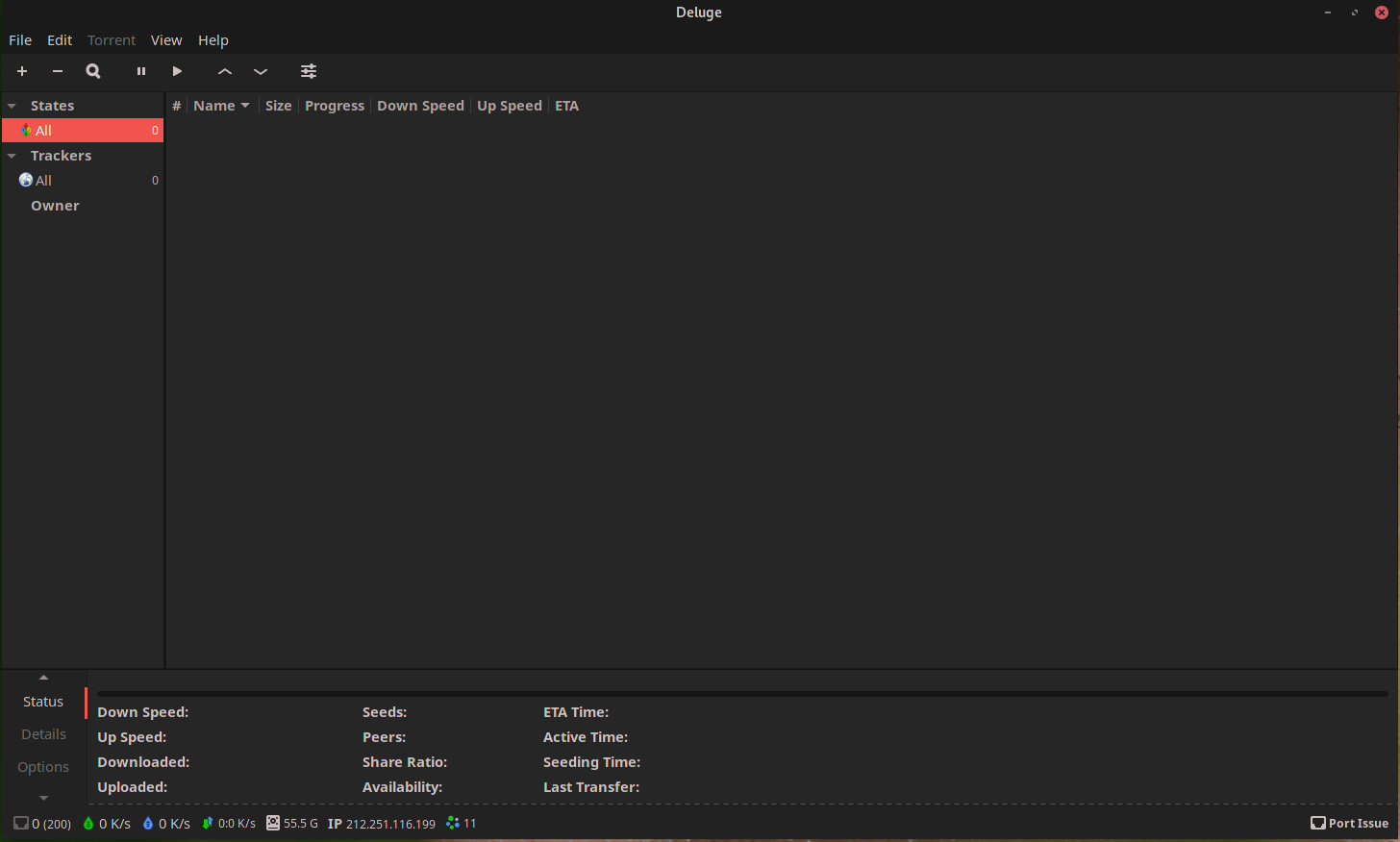Click the connections count in status bar

point(42,824)
